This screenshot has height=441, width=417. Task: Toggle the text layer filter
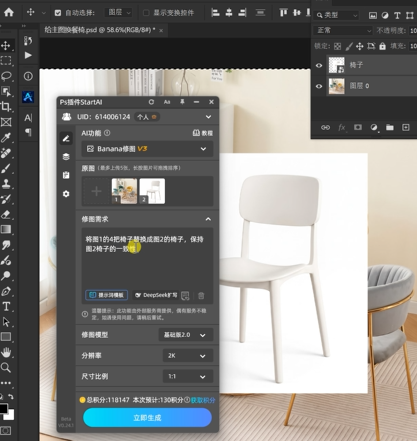(x=397, y=15)
